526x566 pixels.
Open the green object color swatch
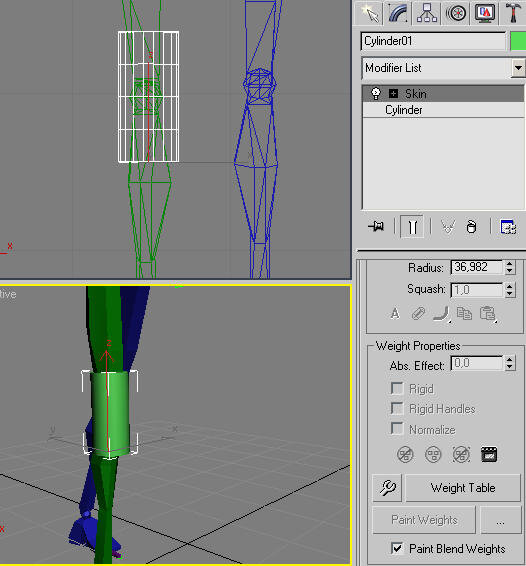[x=518, y=41]
